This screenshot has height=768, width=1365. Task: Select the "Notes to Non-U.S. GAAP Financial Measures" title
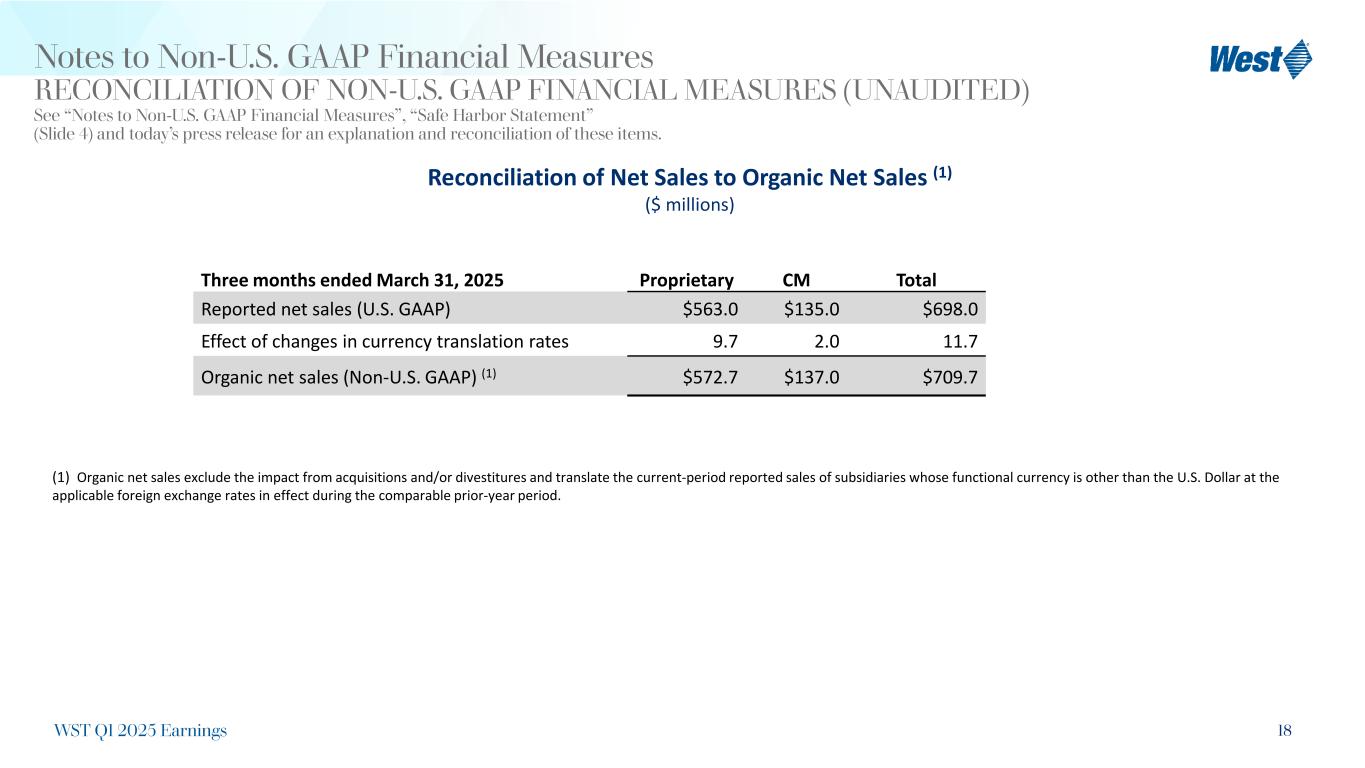coord(344,56)
